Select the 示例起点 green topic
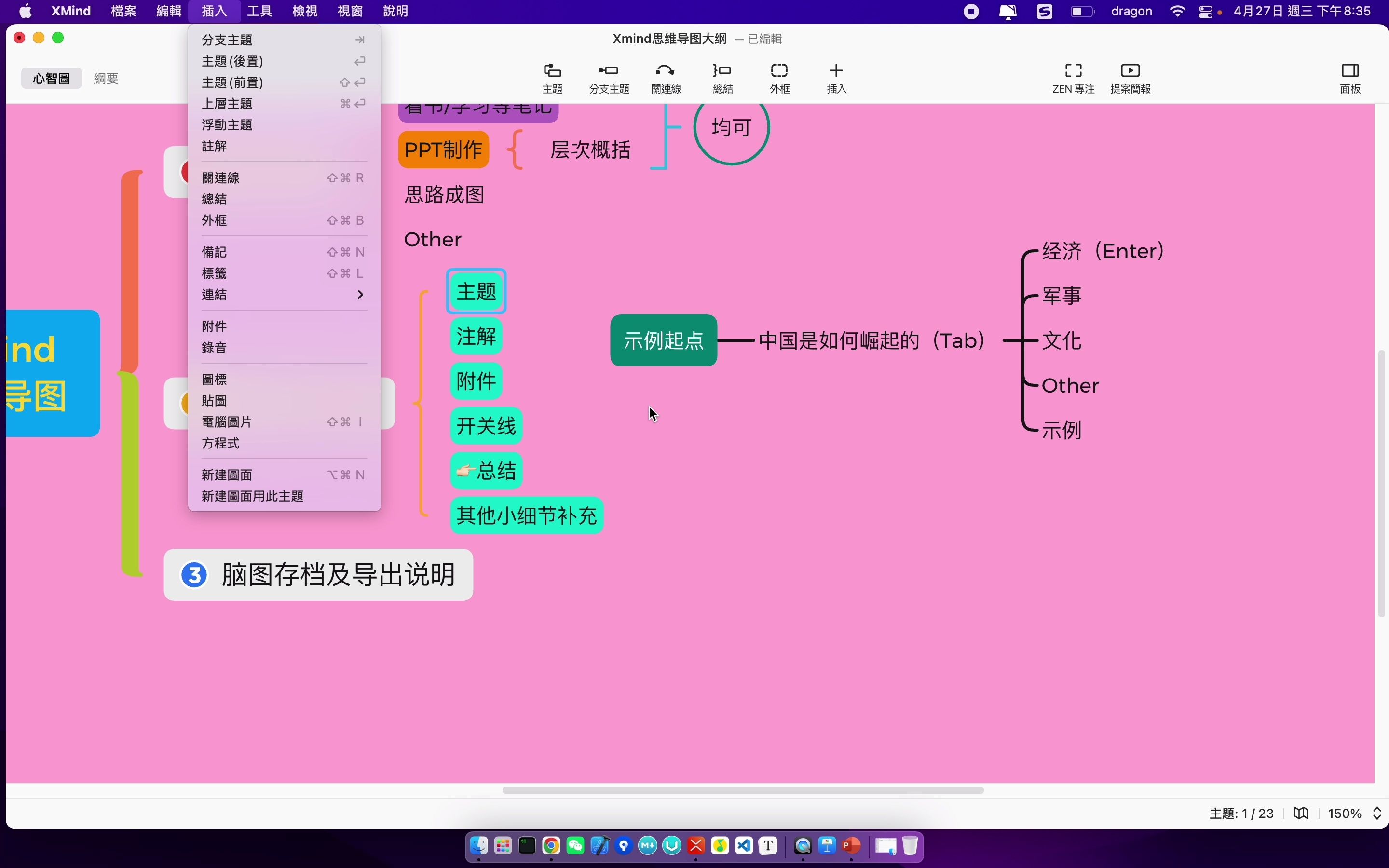The width and height of the screenshot is (1389, 868). [x=664, y=340]
